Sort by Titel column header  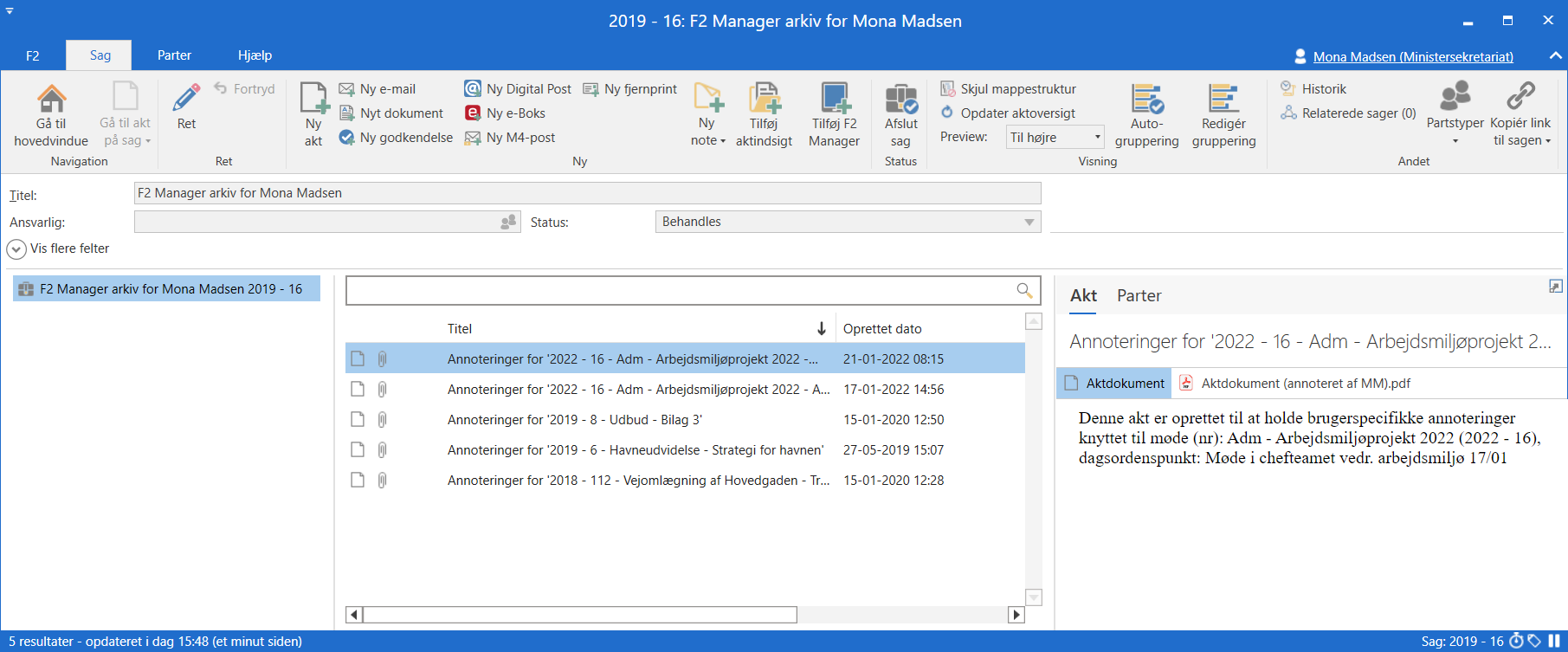point(460,328)
